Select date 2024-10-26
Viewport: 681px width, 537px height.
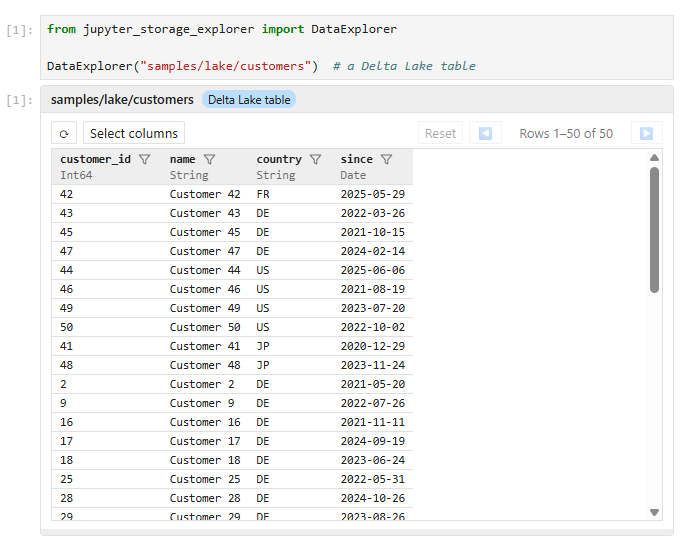coord(373,498)
